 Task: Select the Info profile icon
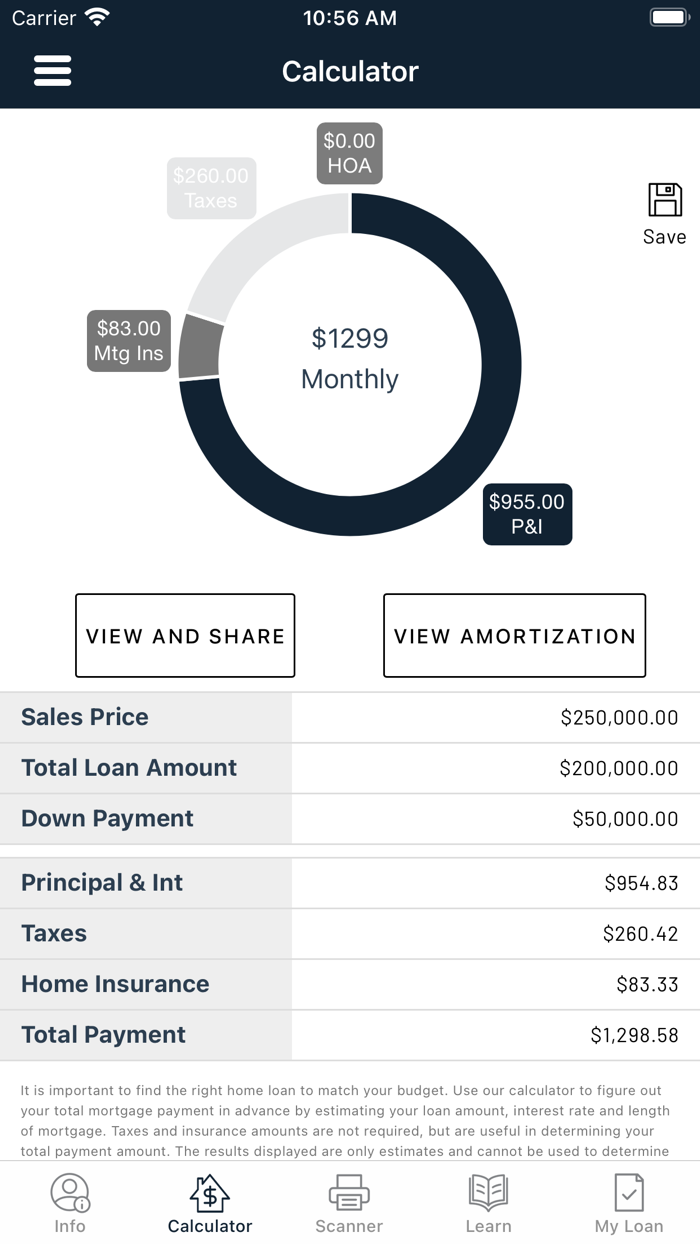pos(70,1192)
